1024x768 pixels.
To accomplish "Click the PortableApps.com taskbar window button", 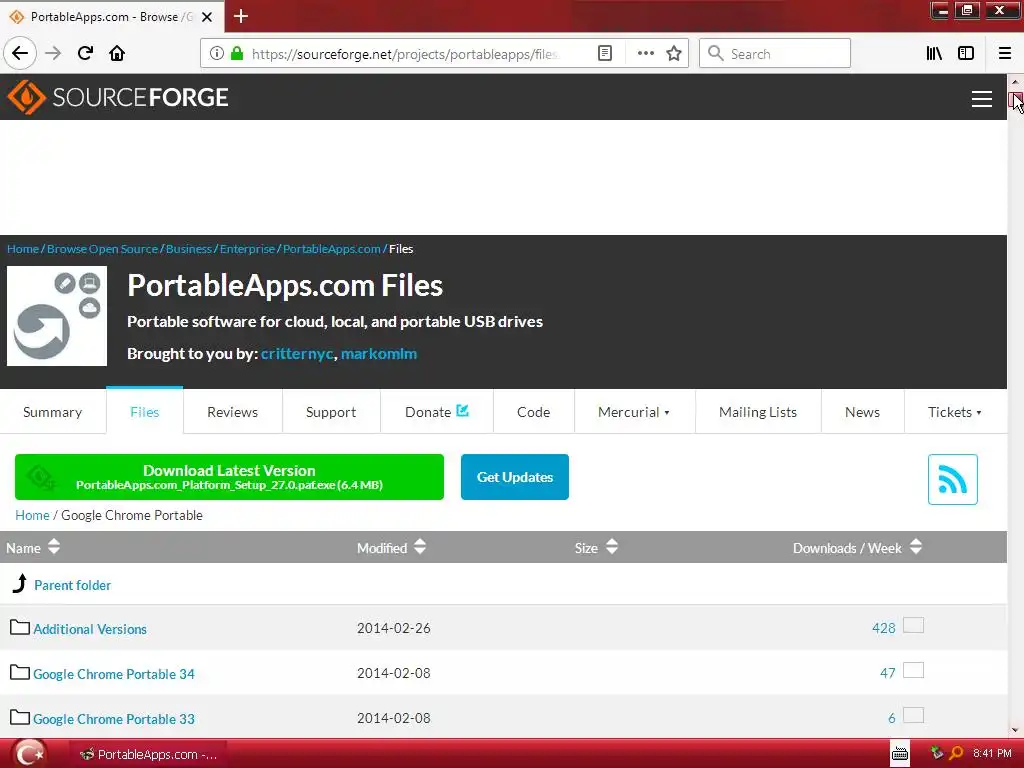I will pos(148,754).
